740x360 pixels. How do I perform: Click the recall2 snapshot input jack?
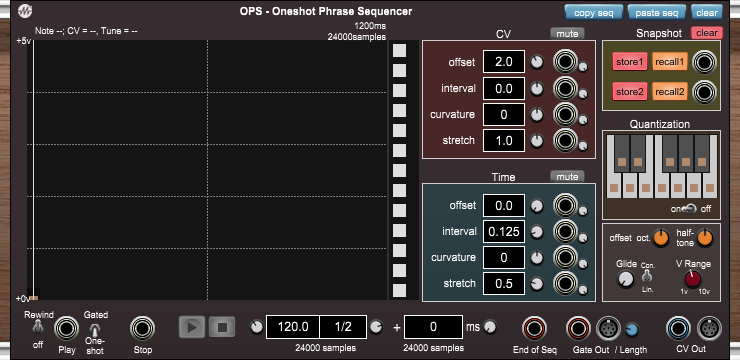click(x=704, y=92)
